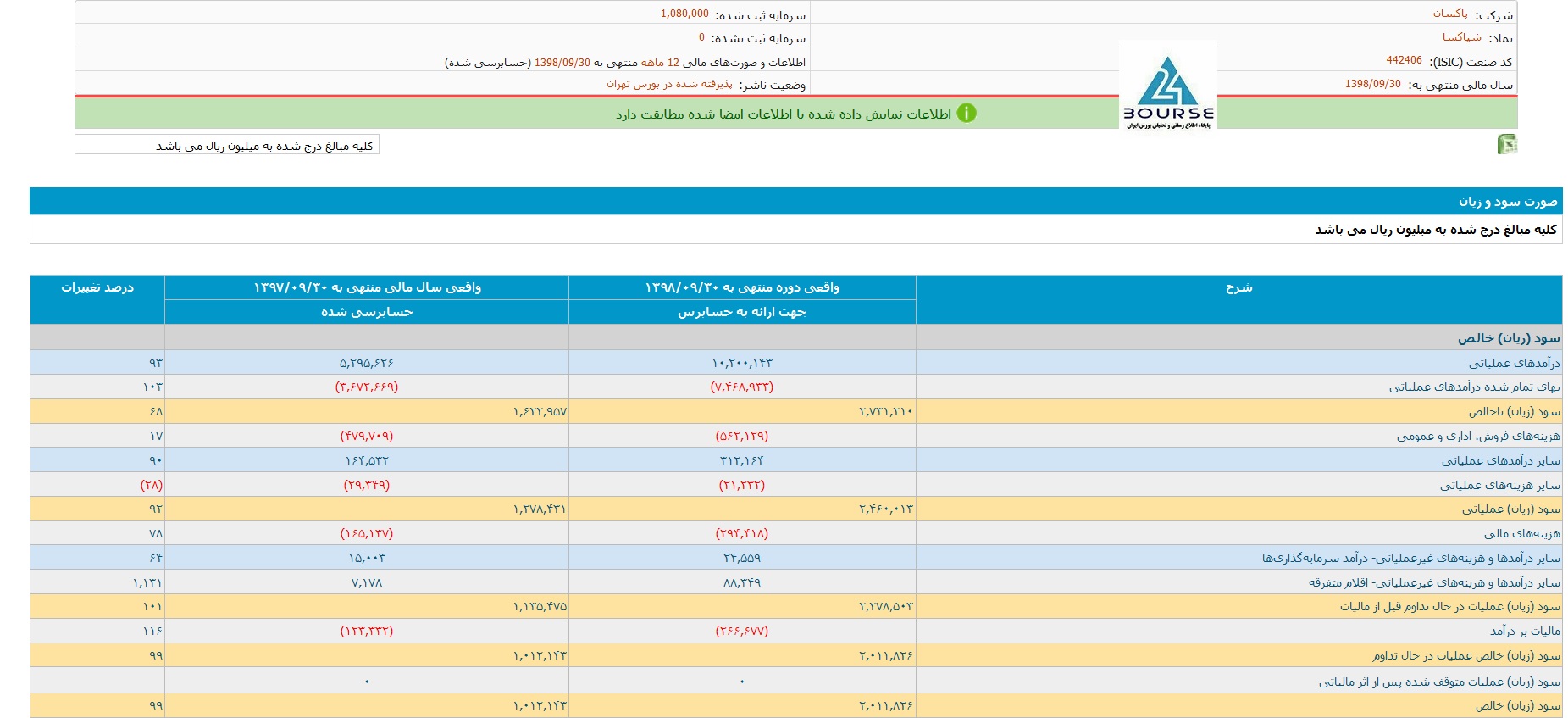Select row ending with درآمد سرمایه‌گذاری‌ها
The height and width of the screenshot is (718, 1568).
coord(1411,559)
